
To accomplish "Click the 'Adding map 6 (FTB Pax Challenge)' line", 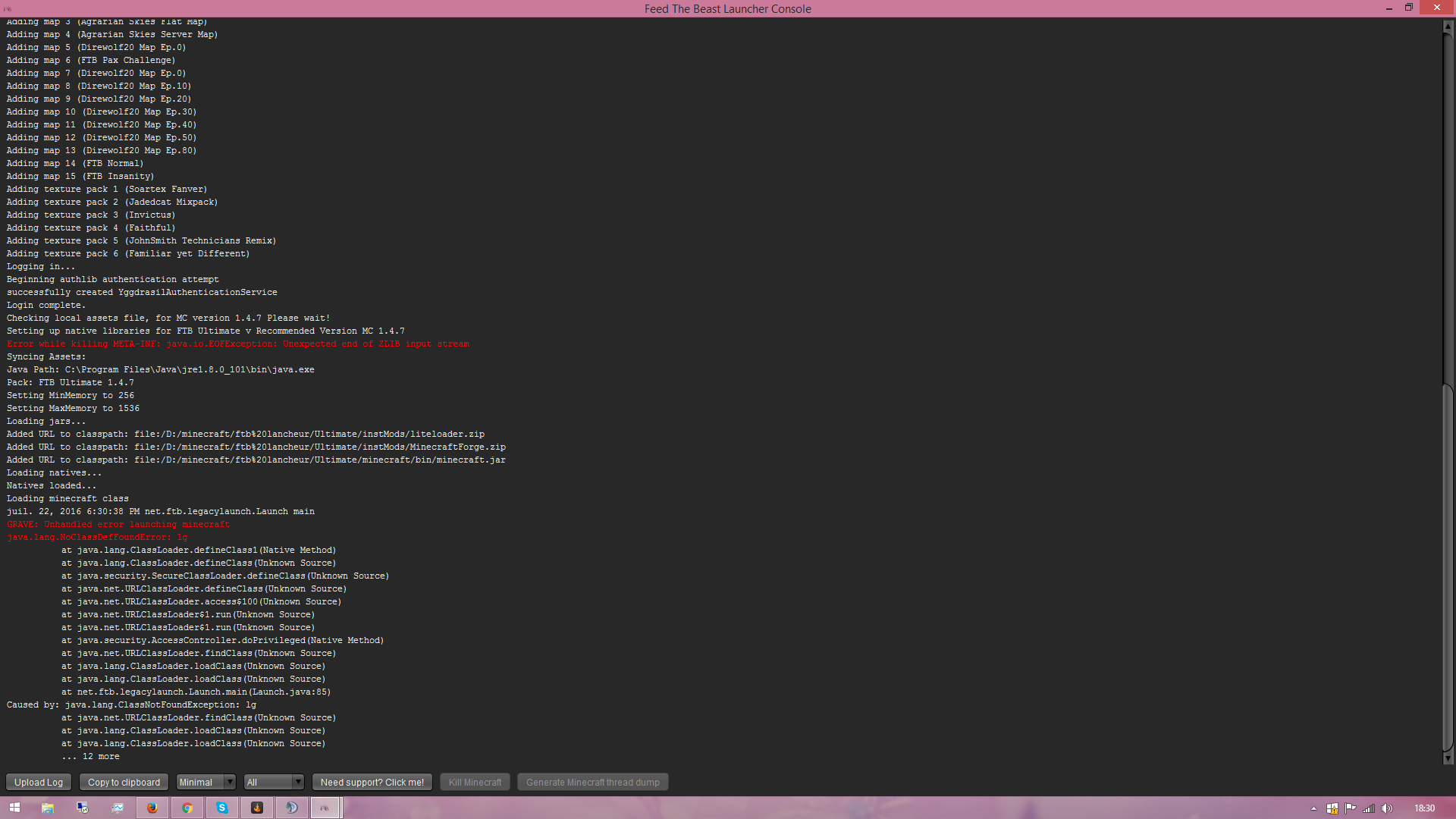I will click(91, 61).
